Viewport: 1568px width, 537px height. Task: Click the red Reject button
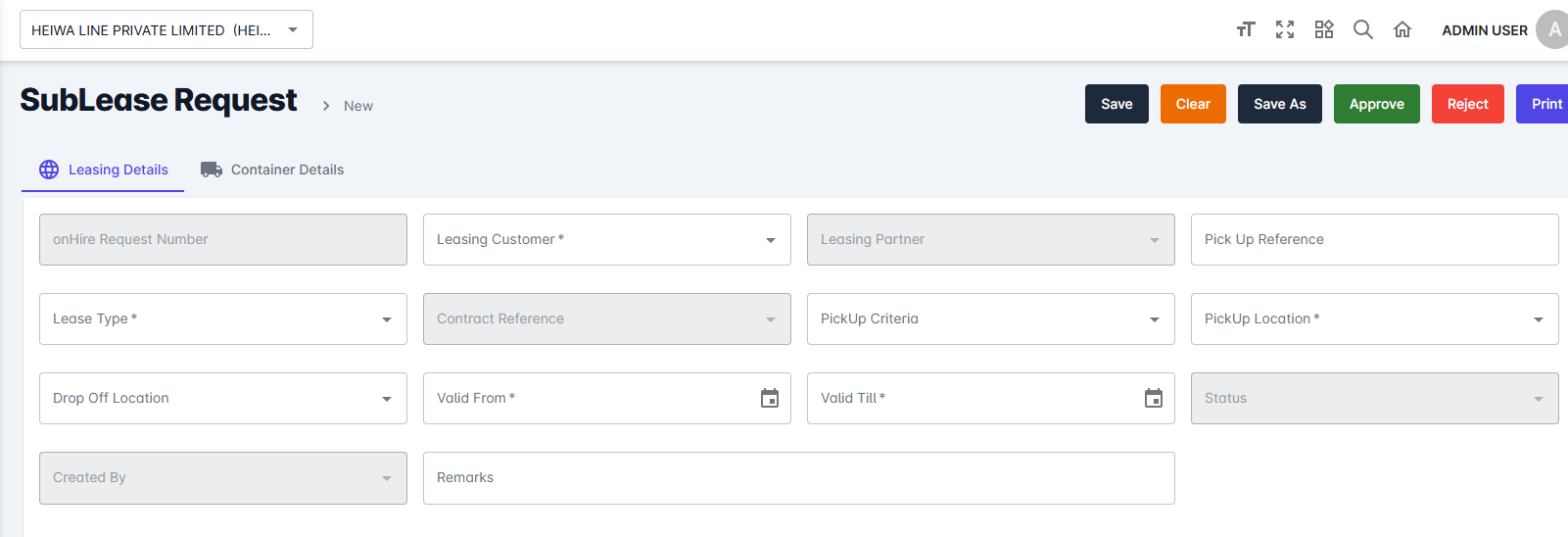click(x=1467, y=104)
